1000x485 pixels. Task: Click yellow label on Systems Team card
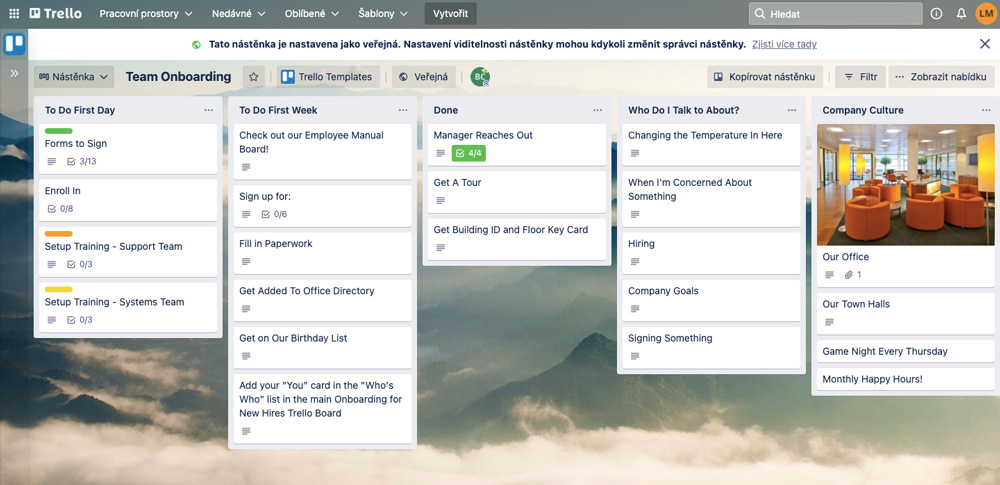coord(59,289)
